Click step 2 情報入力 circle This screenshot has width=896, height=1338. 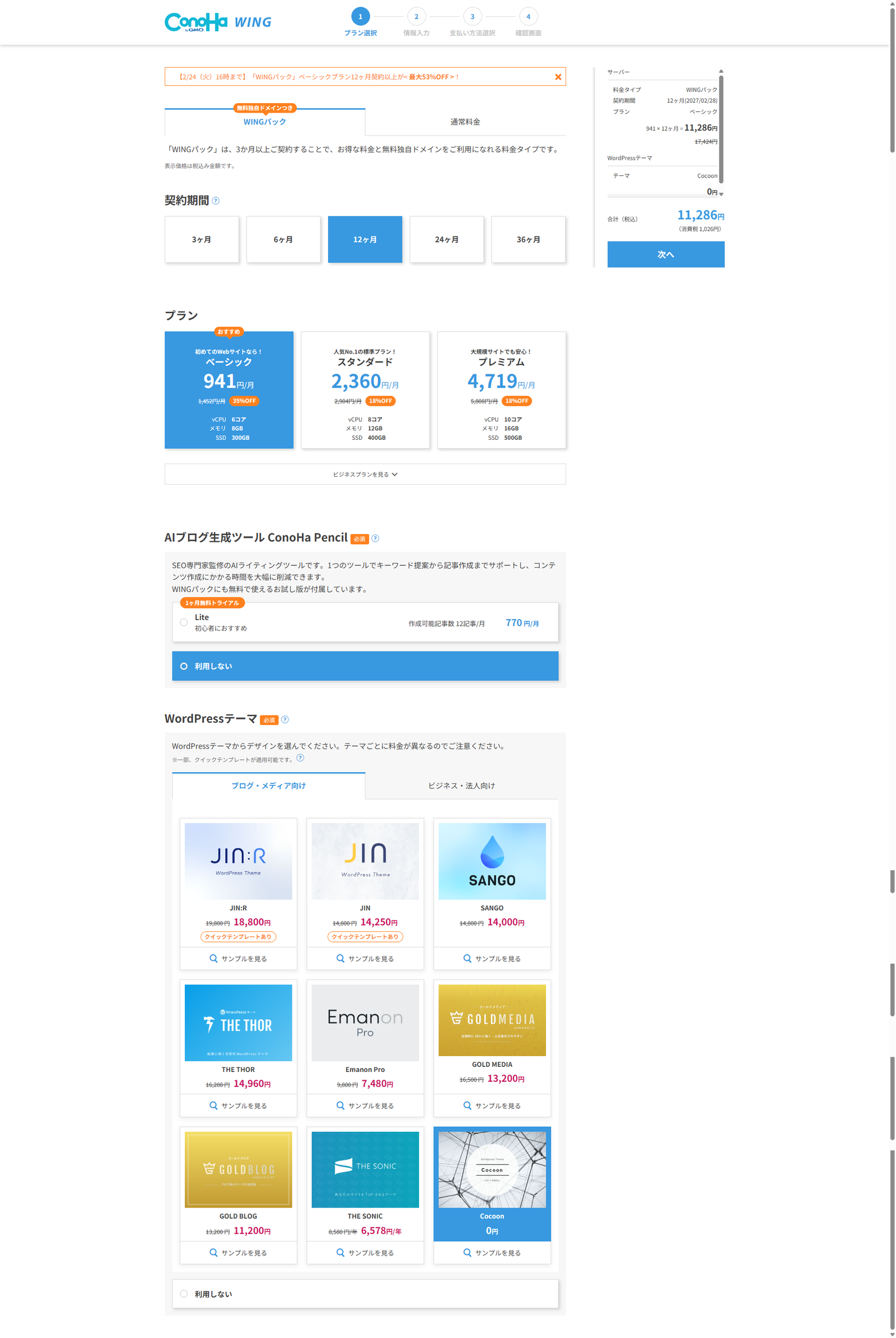pyautogui.click(x=416, y=17)
